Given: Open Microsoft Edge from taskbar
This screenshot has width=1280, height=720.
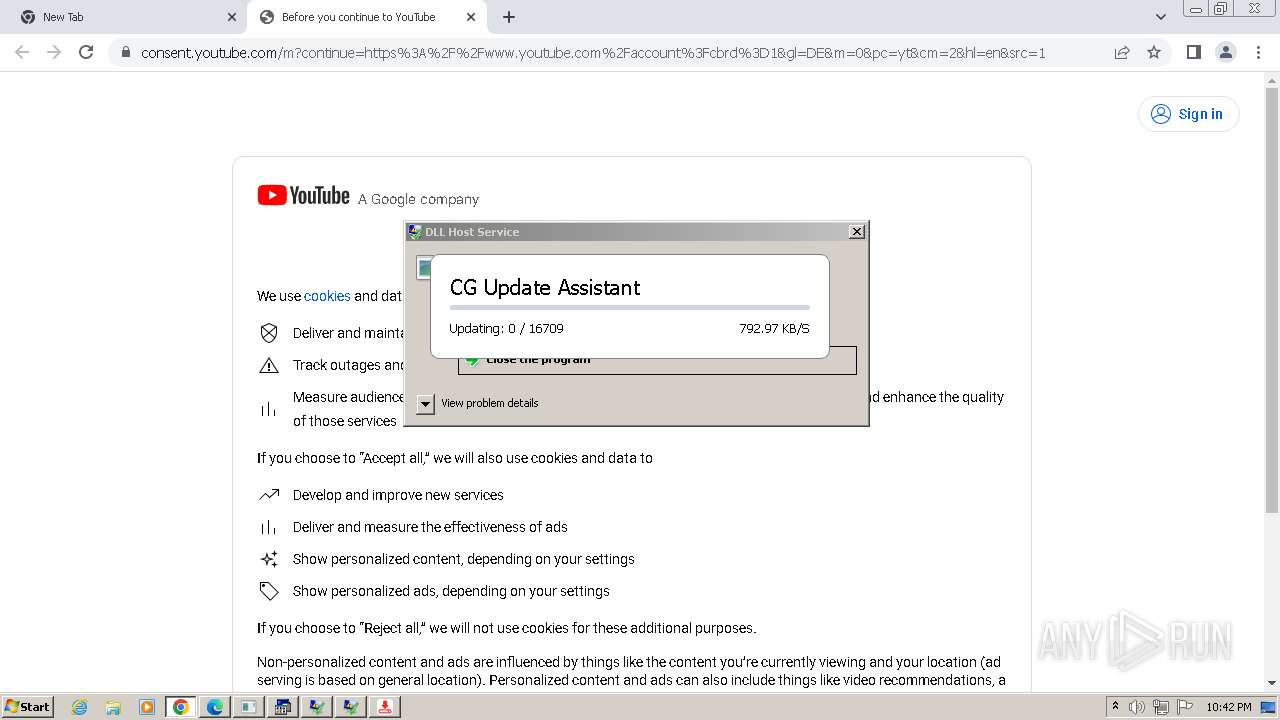Looking at the screenshot, I should [x=215, y=707].
